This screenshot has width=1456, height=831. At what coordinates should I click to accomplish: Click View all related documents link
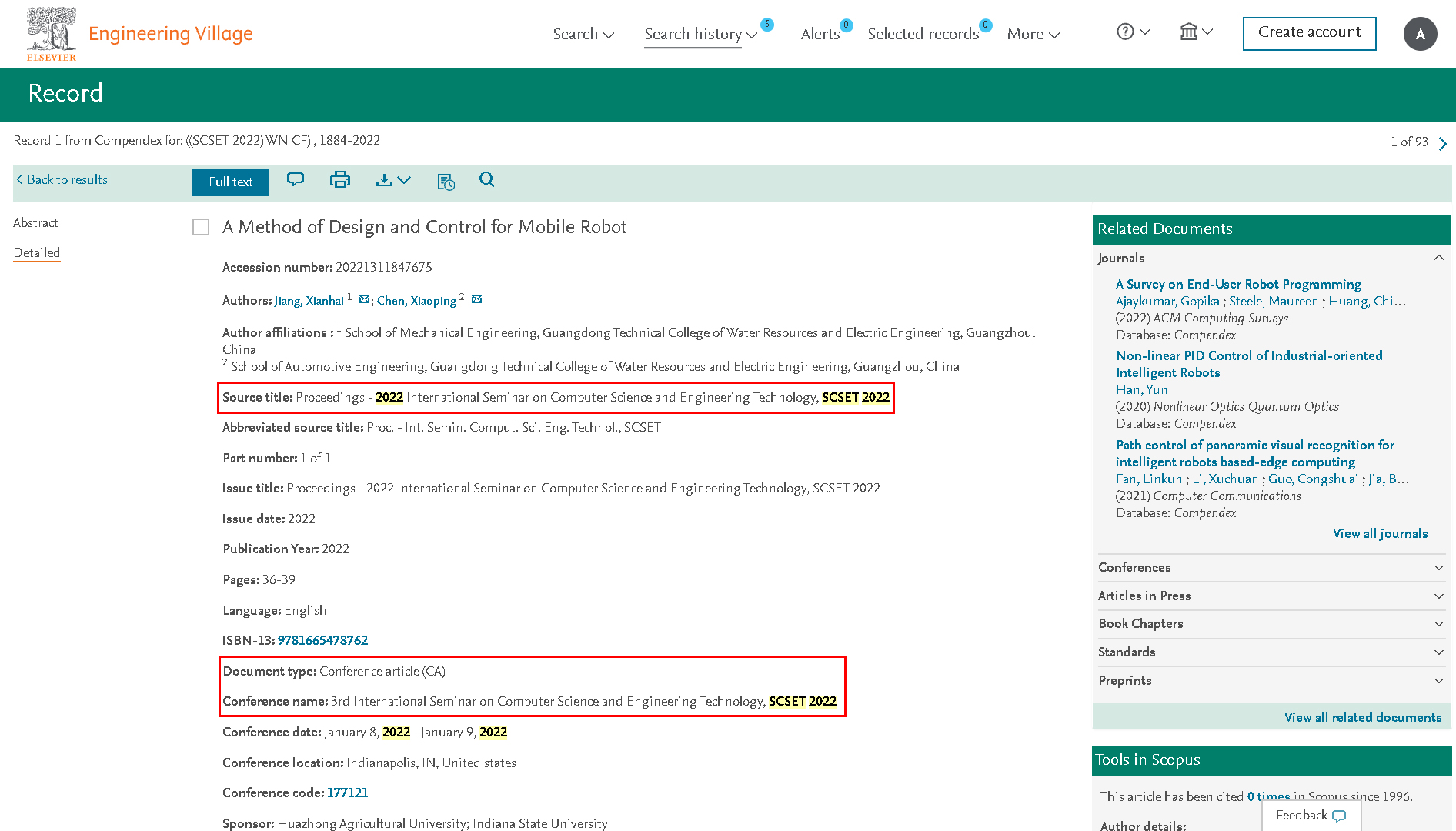tap(1362, 717)
